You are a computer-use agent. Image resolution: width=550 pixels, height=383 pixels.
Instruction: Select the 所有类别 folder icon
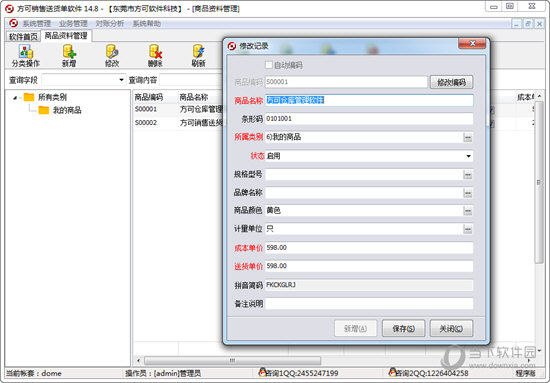pyautogui.click(x=29, y=97)
